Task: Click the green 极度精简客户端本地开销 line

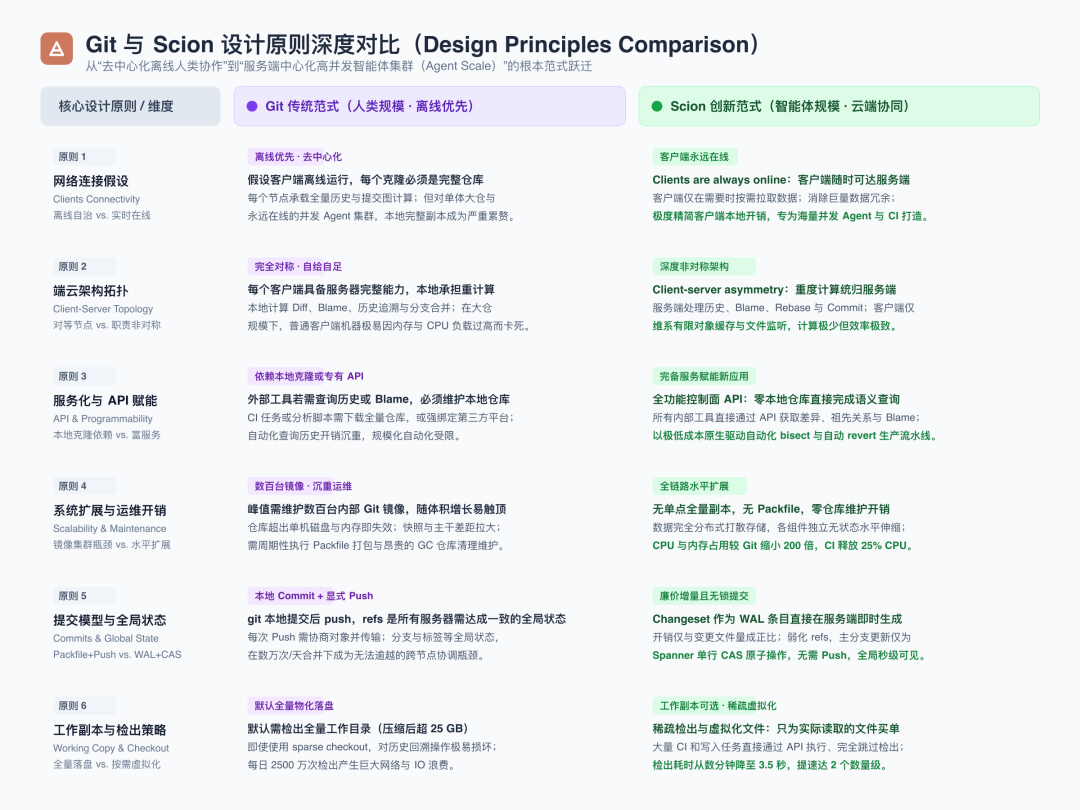Action: click(x=792, y=216)
